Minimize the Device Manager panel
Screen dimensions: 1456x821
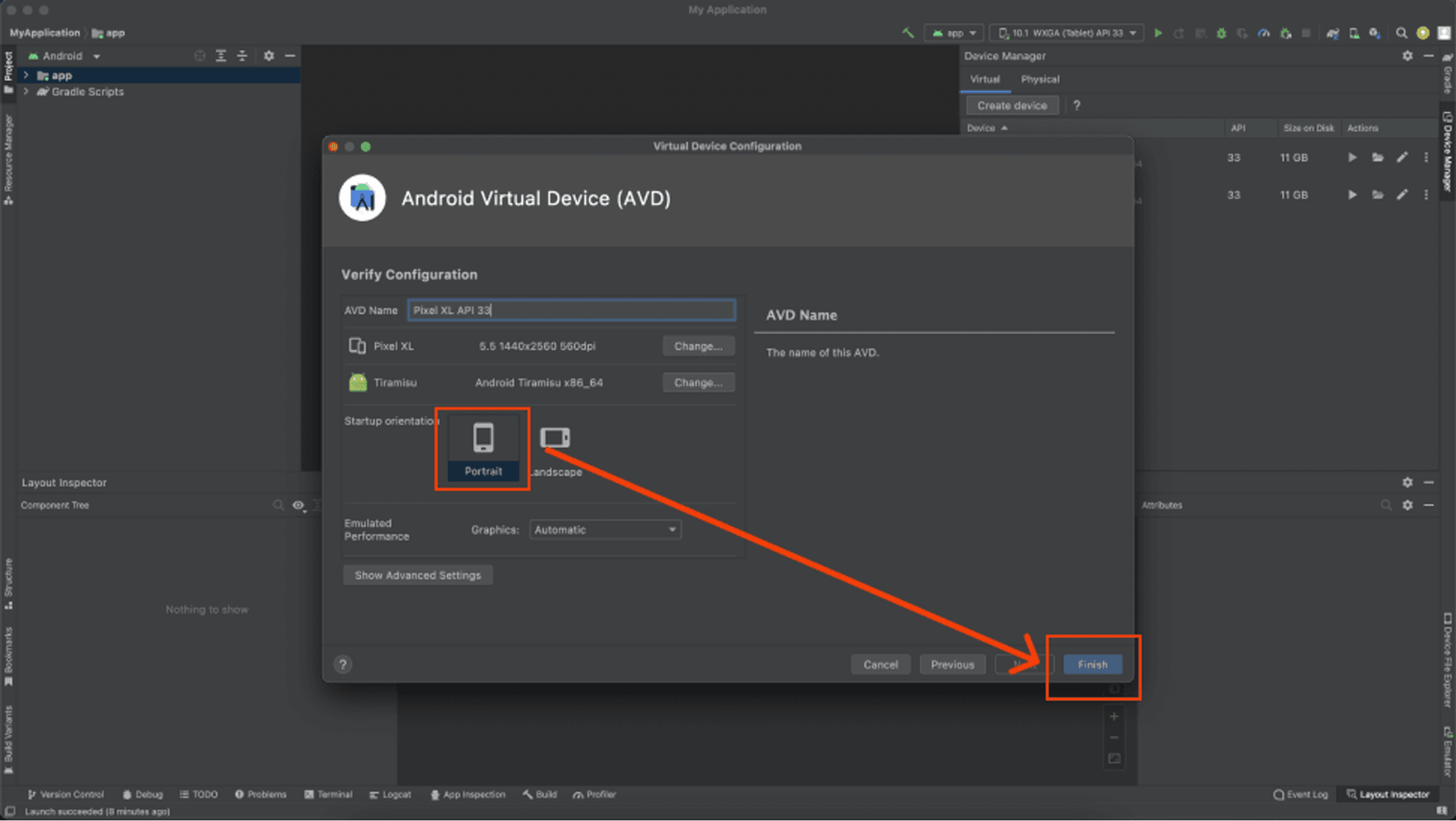click(1429, 56)
